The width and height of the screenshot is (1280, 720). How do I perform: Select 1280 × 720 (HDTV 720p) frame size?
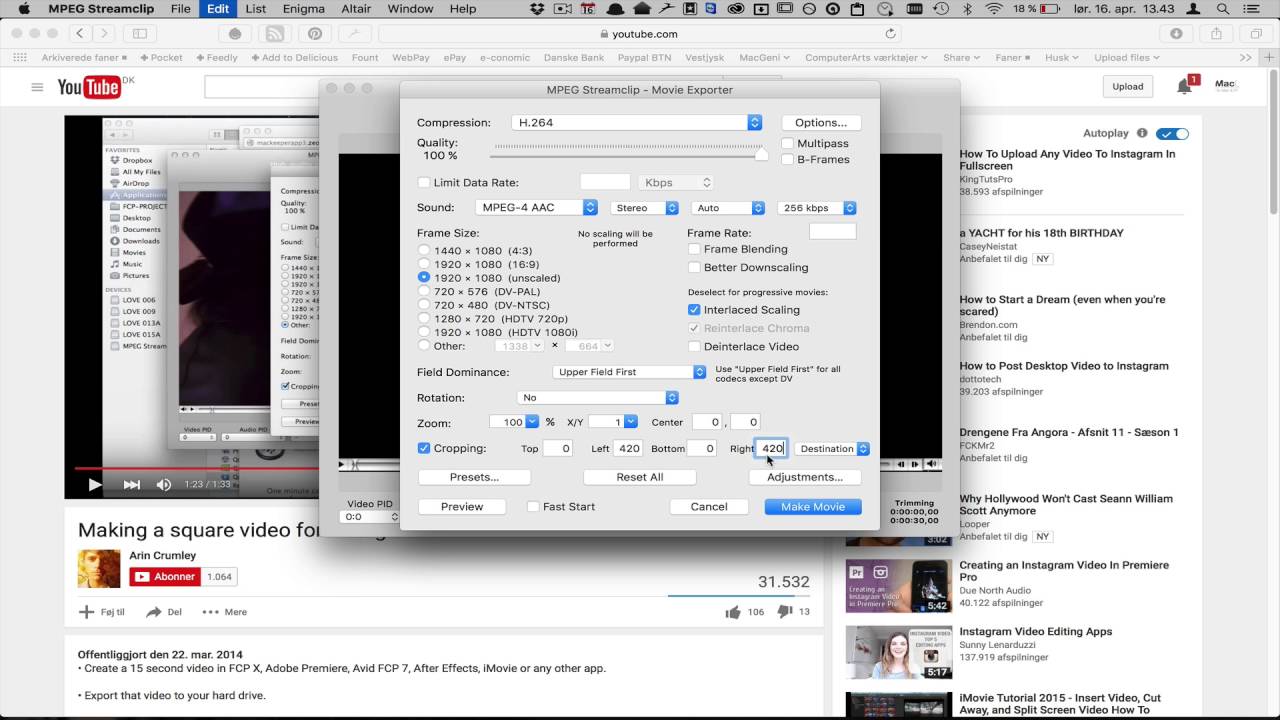click(424, 318)
